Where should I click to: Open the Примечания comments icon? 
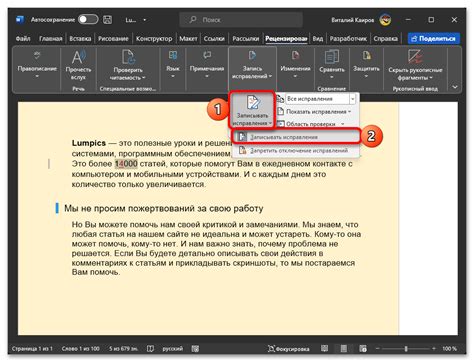[207, 56]
